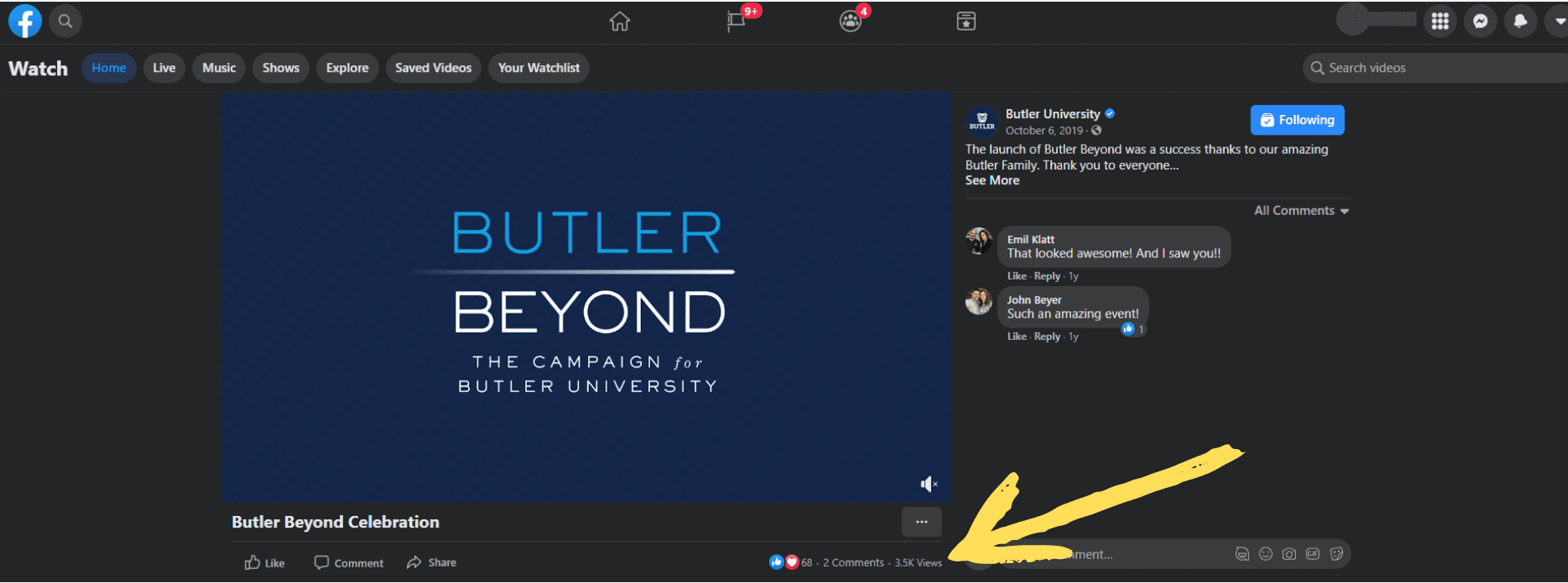Open the apps grid menu icon
Viewport: 1568px width, 583px height.
1440,22
